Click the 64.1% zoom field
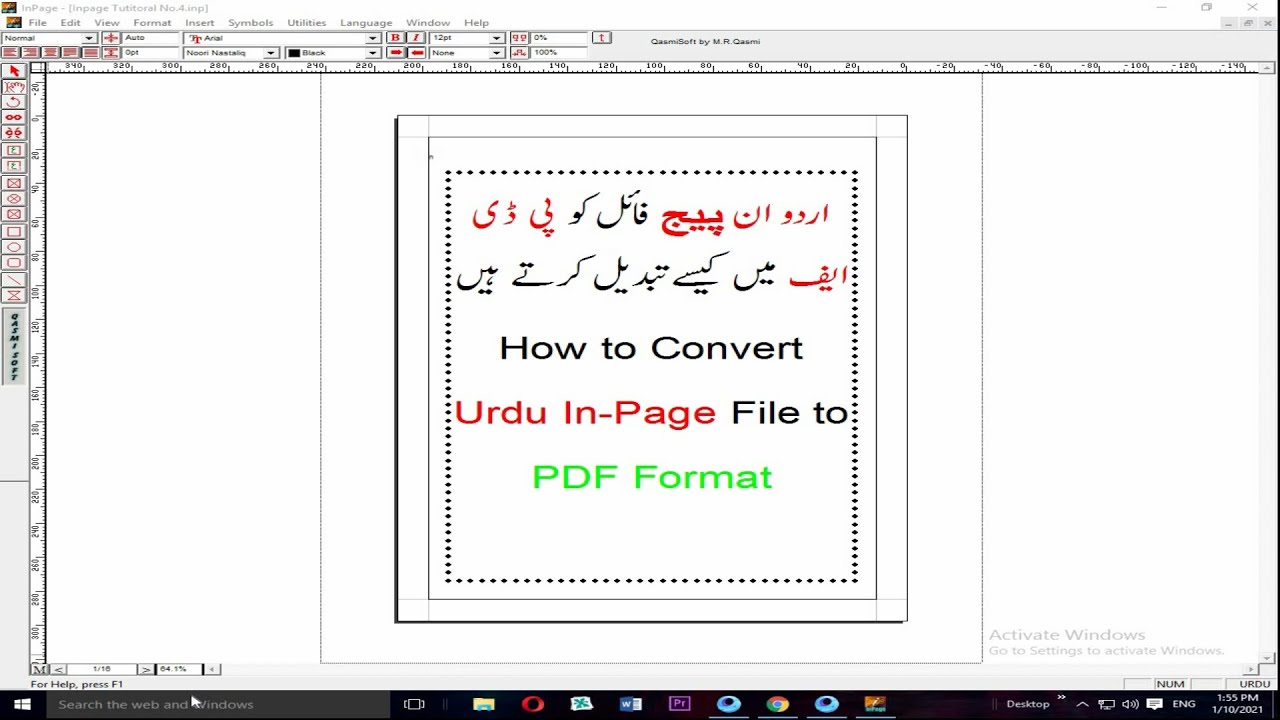Image resolution: width=1280 pixels, height=720 pixels. coord(178,669)
